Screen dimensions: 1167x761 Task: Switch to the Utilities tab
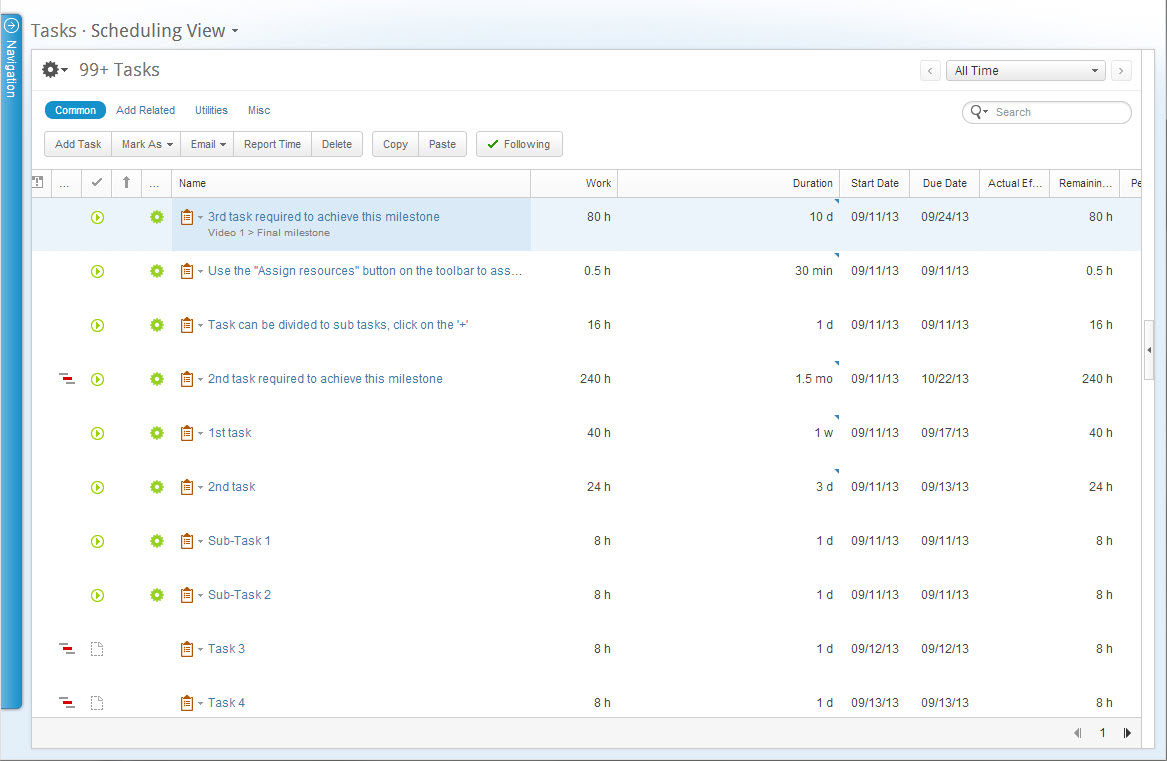211,110
